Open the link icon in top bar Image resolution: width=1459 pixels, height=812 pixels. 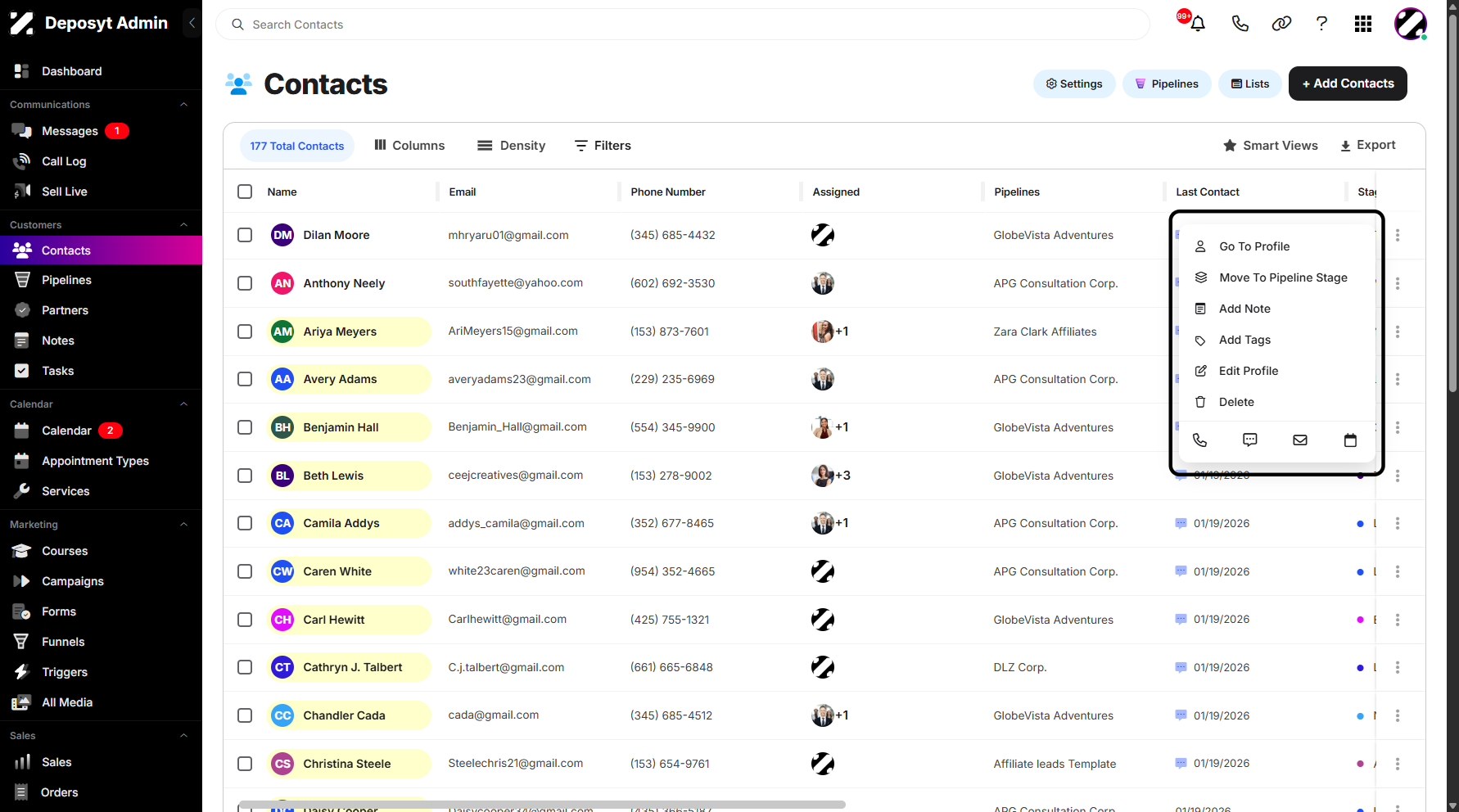pyautogui.click(x=1281, y=24)
